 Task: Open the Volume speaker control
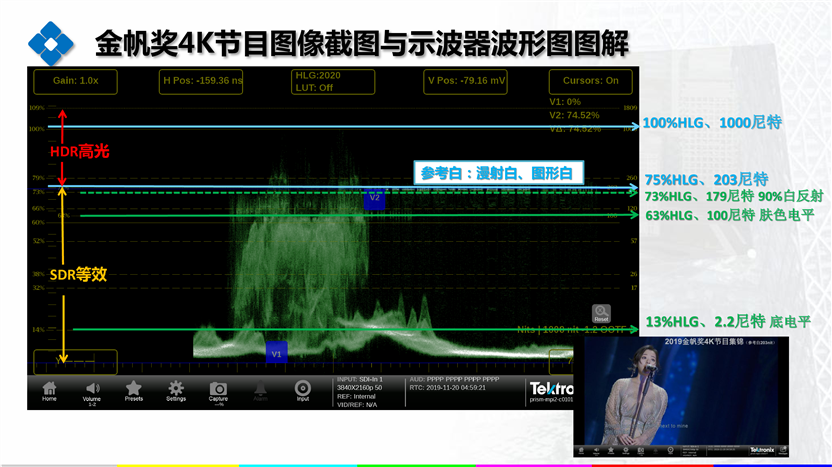pyautogui.click(x=92, y=389)
